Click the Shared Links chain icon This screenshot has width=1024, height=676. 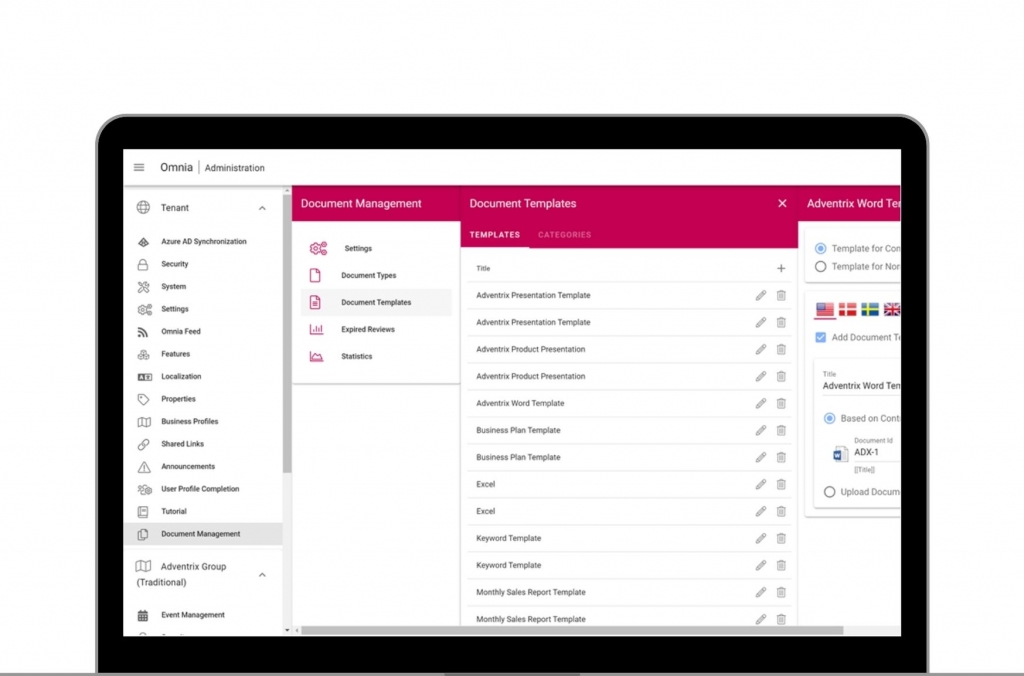tap(144, 444)
